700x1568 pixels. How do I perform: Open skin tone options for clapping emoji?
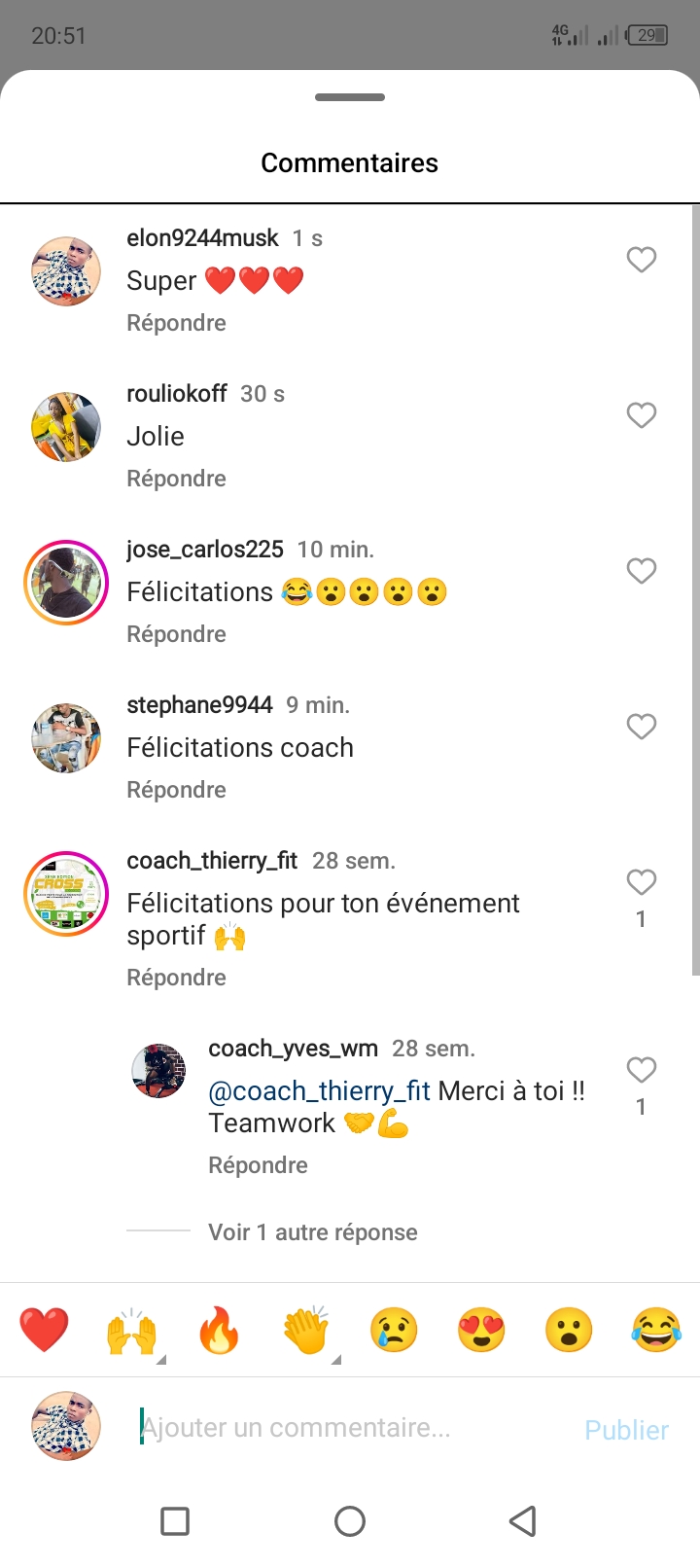335,1359
